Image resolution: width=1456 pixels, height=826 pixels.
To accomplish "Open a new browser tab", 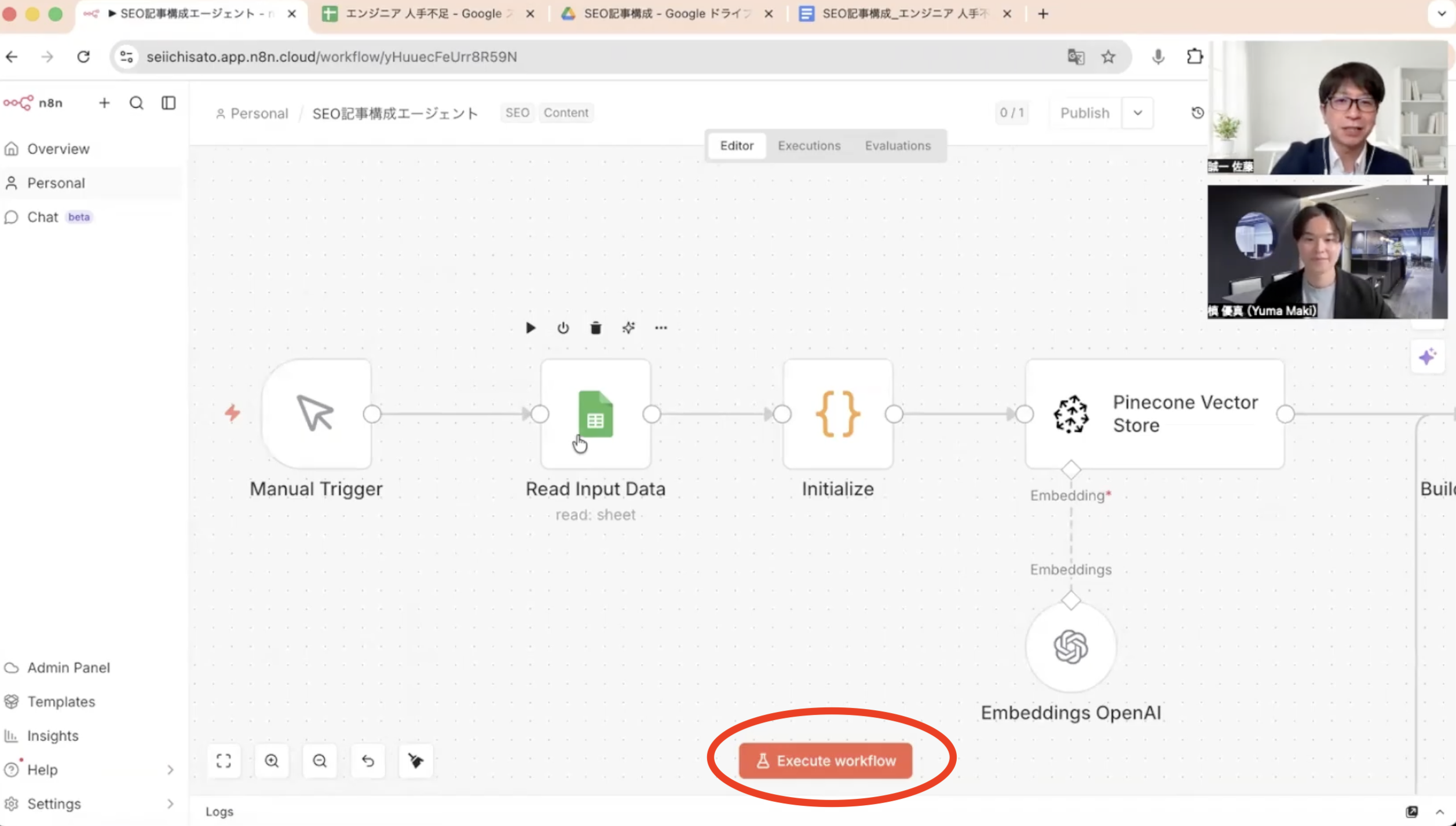I will (1042, 14).
